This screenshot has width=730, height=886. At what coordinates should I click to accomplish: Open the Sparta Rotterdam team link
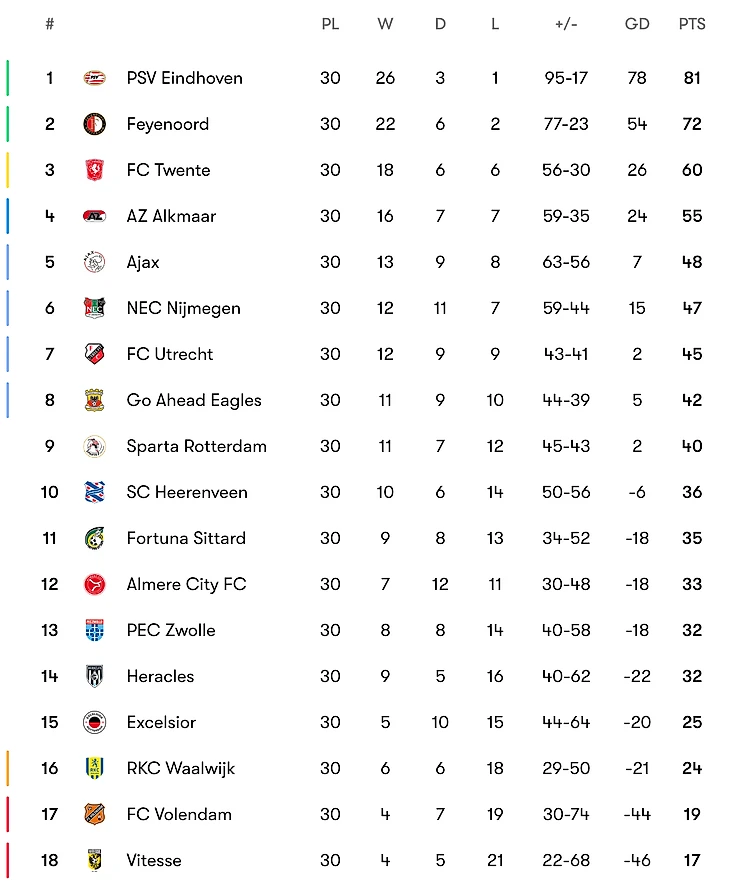click(x=196, y=446)
